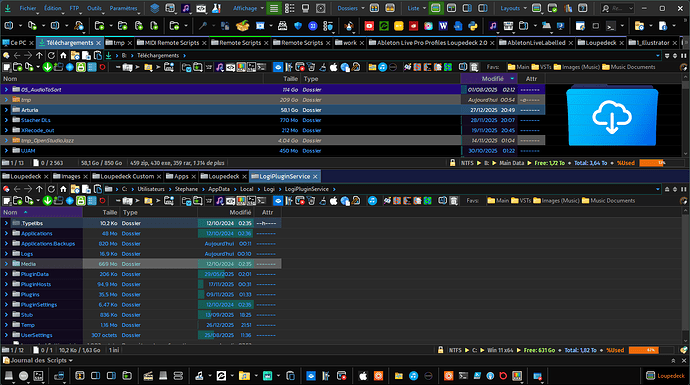Image resolution: width=690 pixels, height=385 pixels.
Task: Toggle details view mode green button
Action: pyautogui.click(x=274, y=8)
